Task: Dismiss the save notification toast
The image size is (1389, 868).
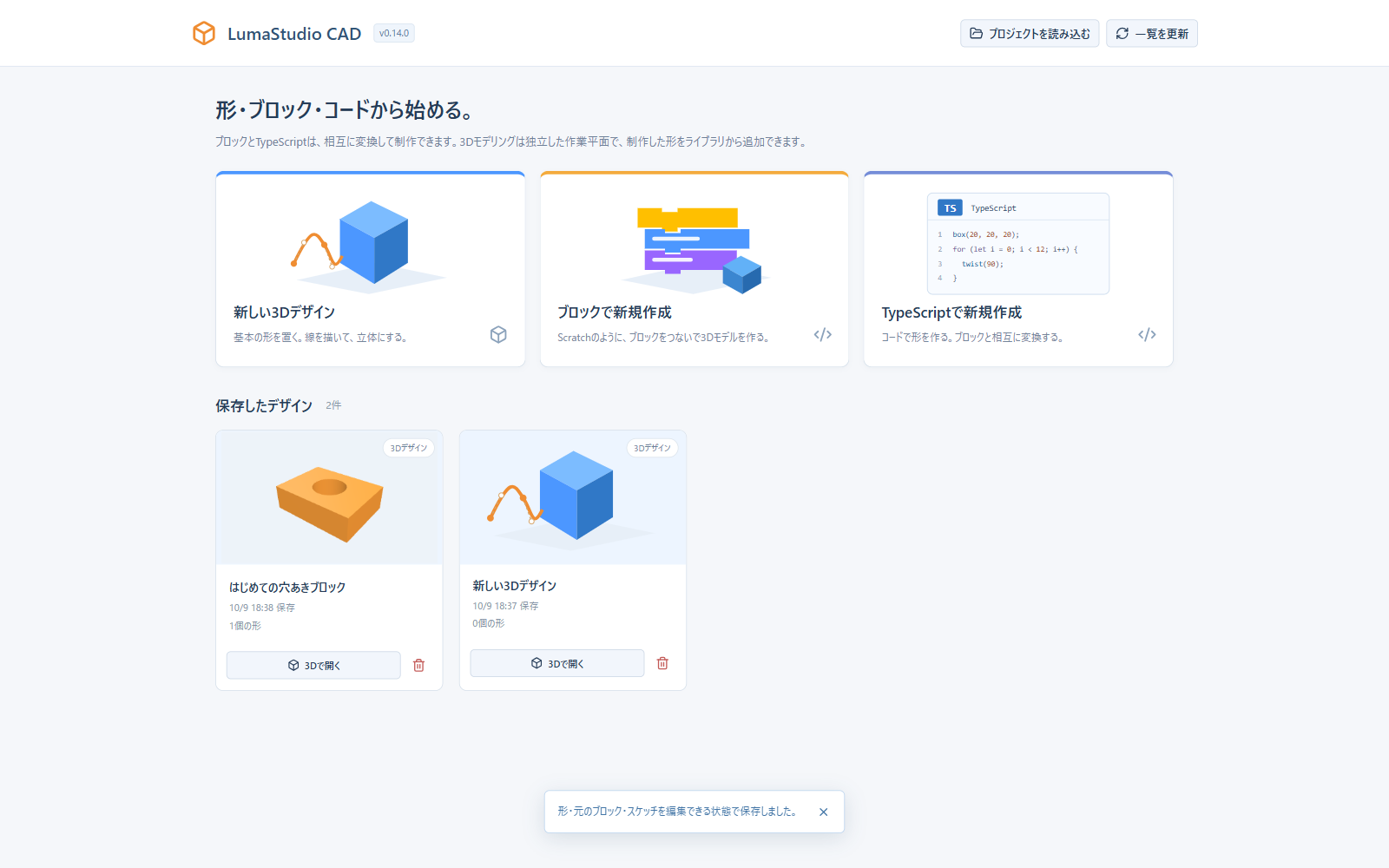Action: [x=824, y=812]
